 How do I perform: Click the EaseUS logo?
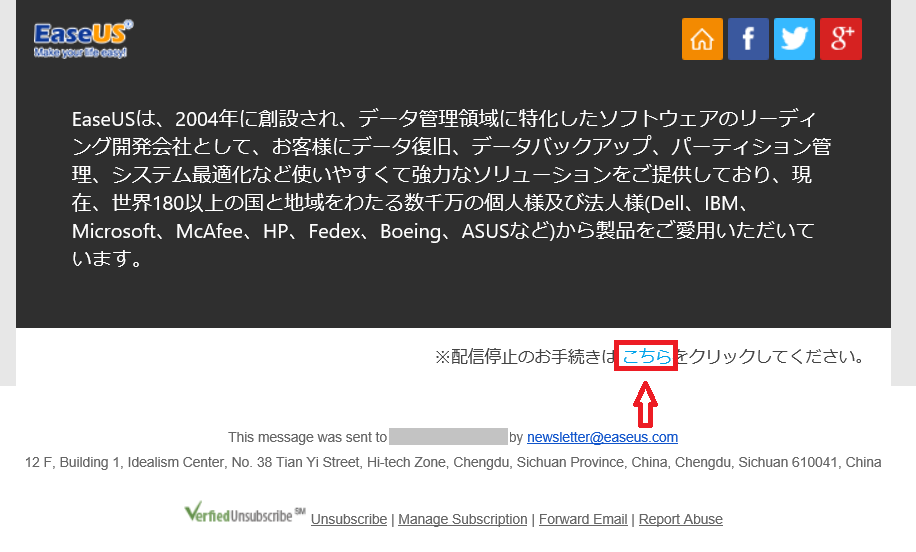point(84,39)
